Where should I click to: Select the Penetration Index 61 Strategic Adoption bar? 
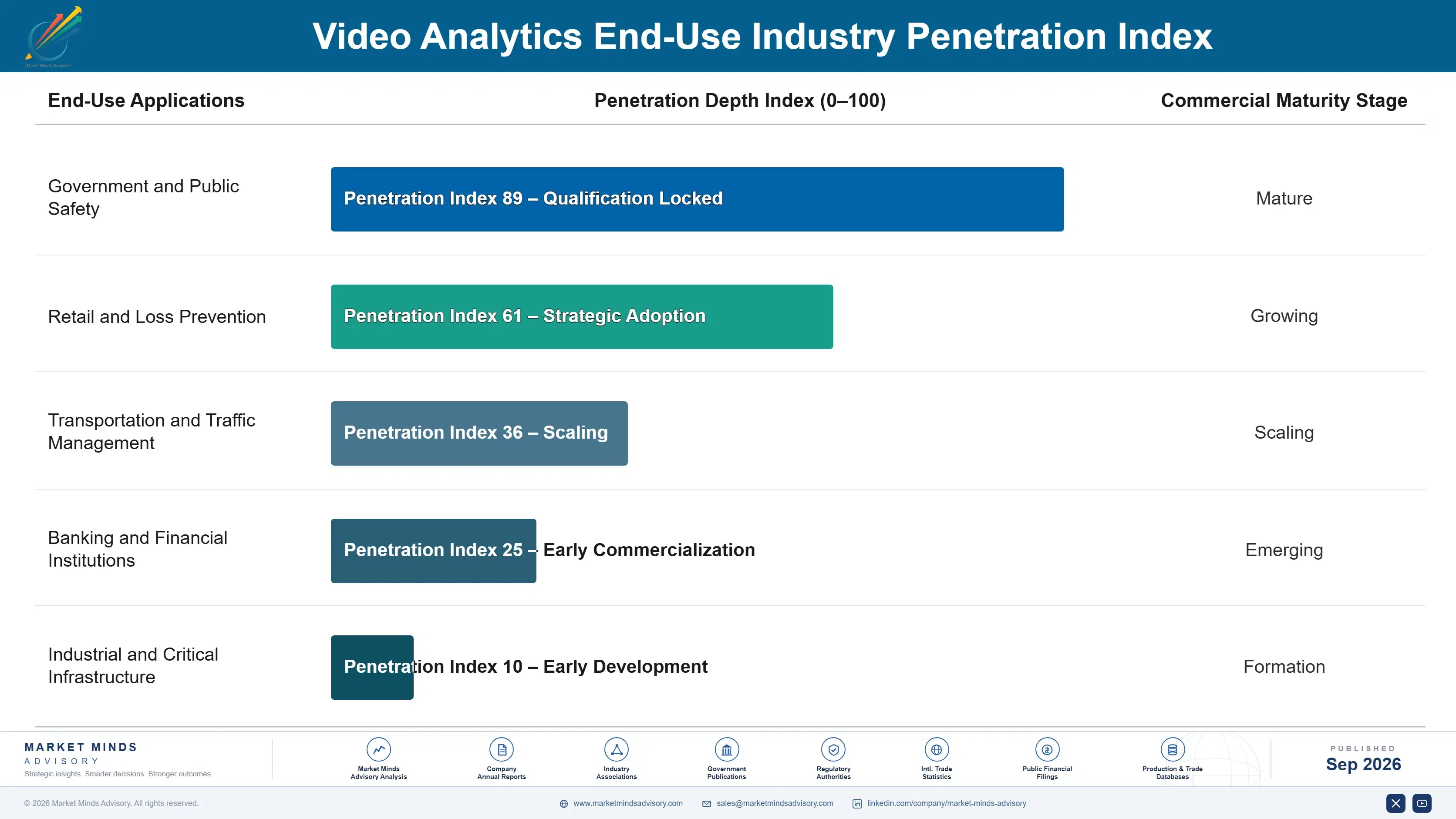pos(582,316)
